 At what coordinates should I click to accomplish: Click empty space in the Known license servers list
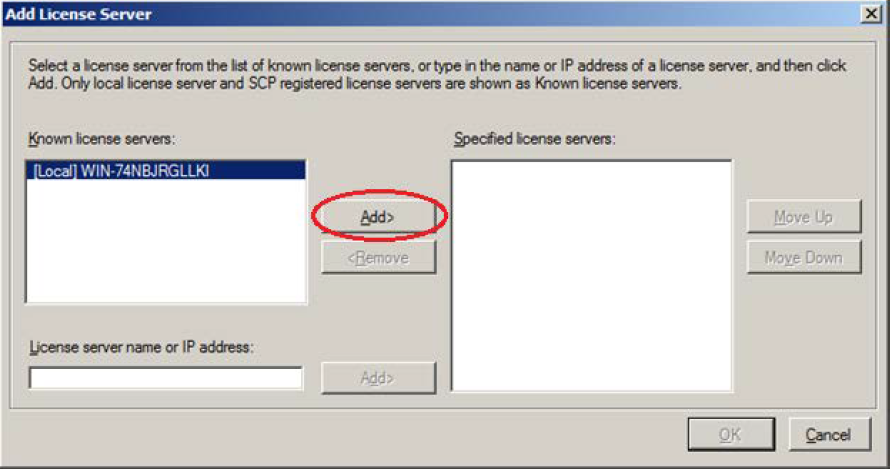[166, 241]
